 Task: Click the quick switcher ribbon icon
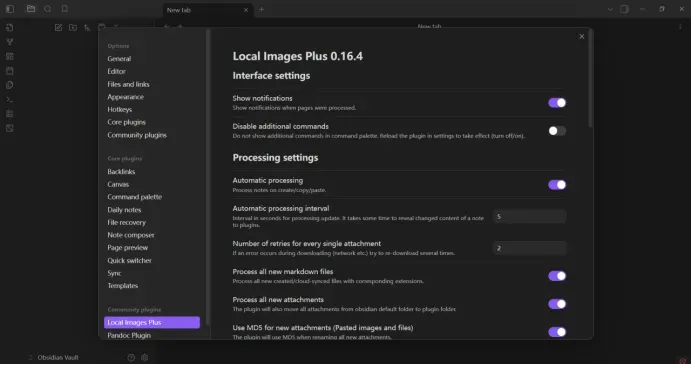tap(10, 28)
